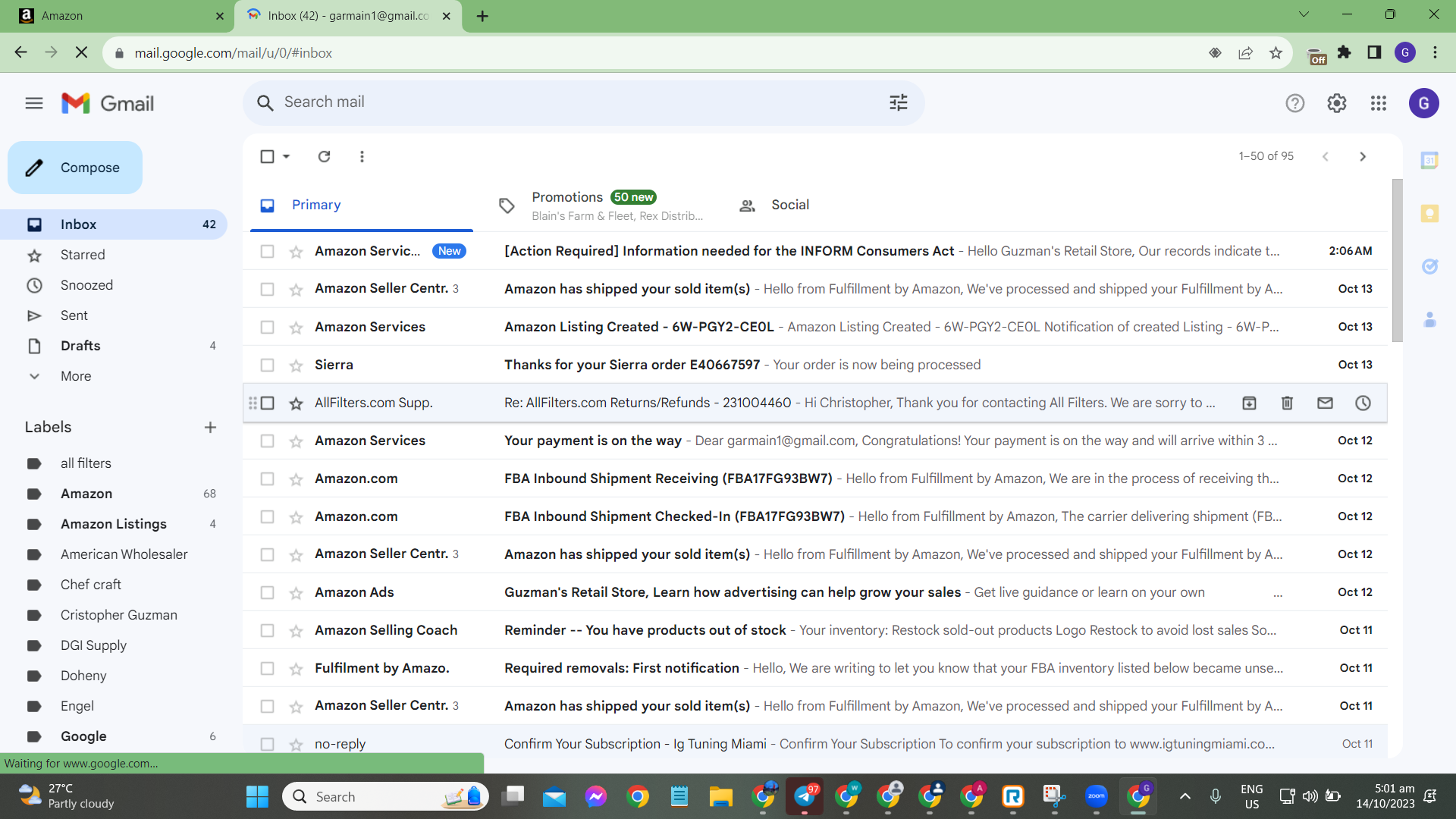
Task: Open the Google apps grid
Action: [1379, 103]
